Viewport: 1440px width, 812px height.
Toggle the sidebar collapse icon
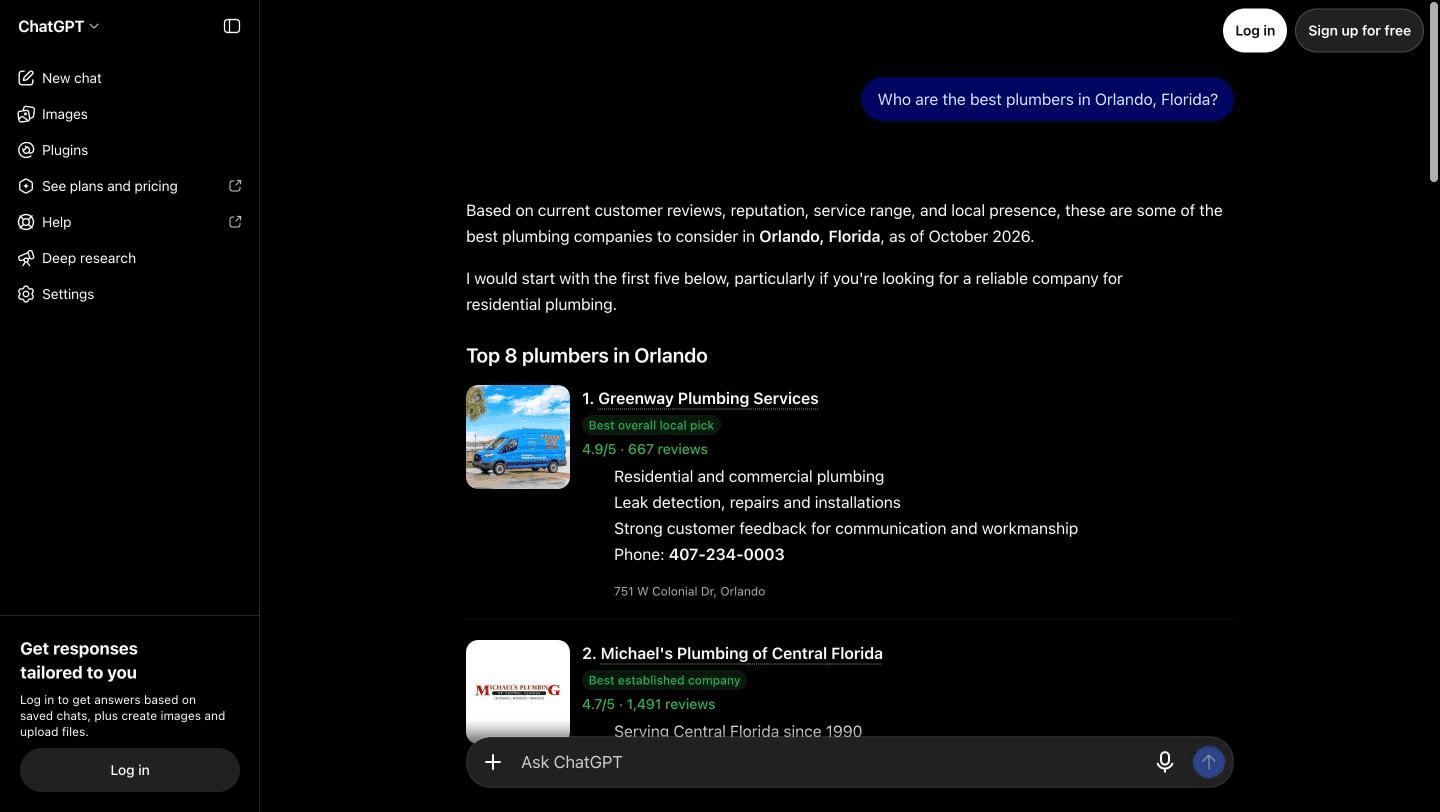(232, 26)
